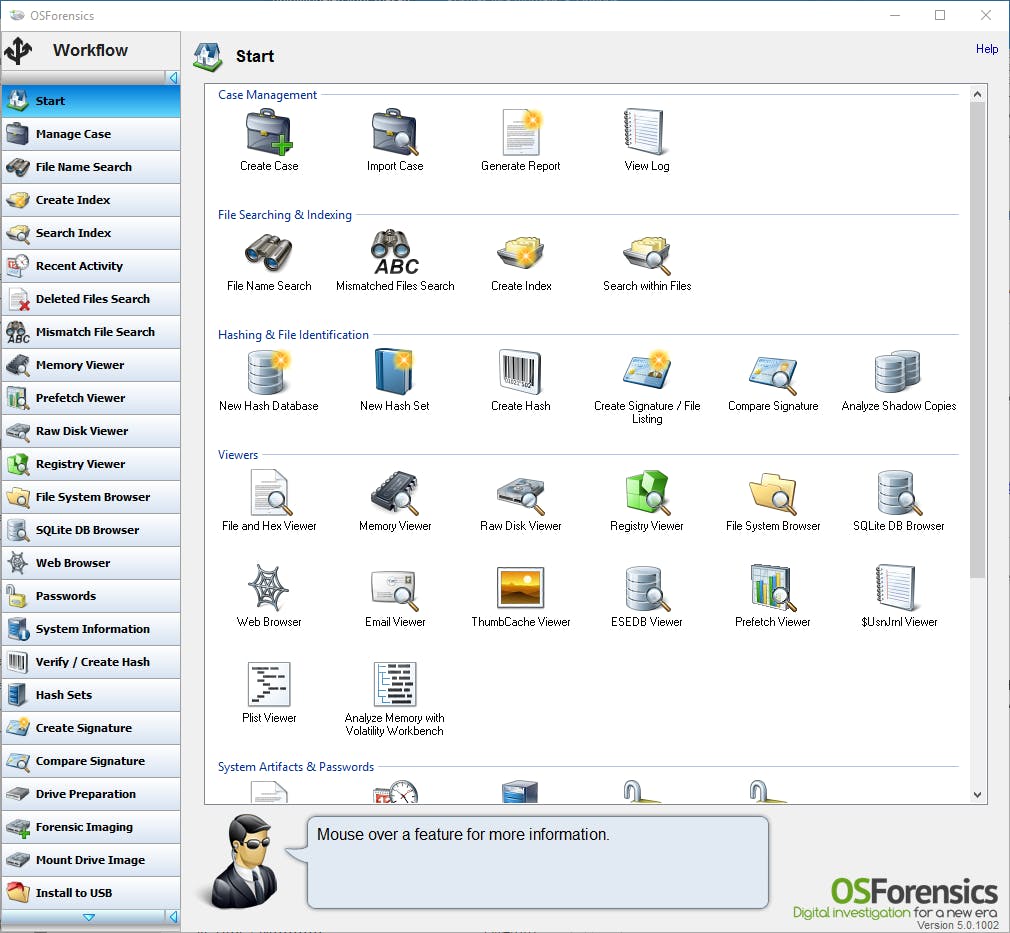Image resolution: width=1010 pixels, height=933 pixels.
Task: Click the main panel scrollbar down arrow
Action: [x=977, y=794]
